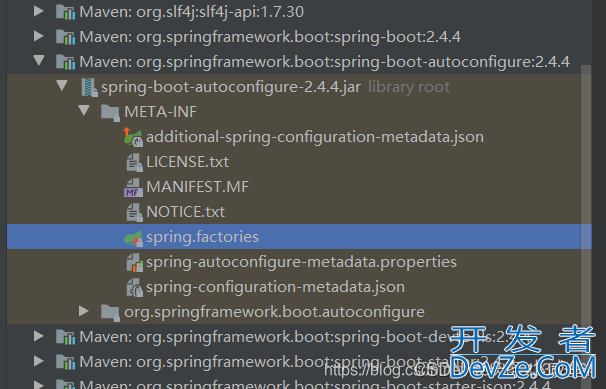The image size is (606, 389).
Task: Click the org.springframework.boot.autoconfigure package folder icon
Action: pos(110,313)
